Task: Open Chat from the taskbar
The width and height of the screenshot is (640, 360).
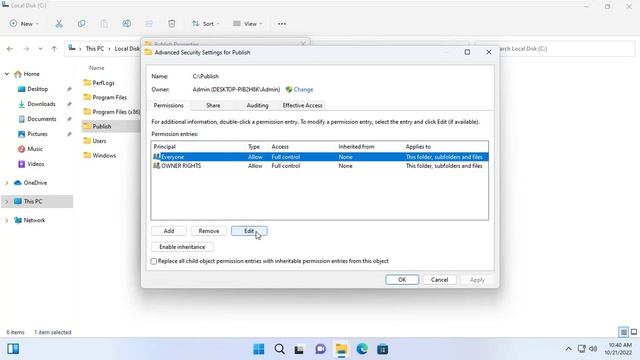Action: point(320,349)
